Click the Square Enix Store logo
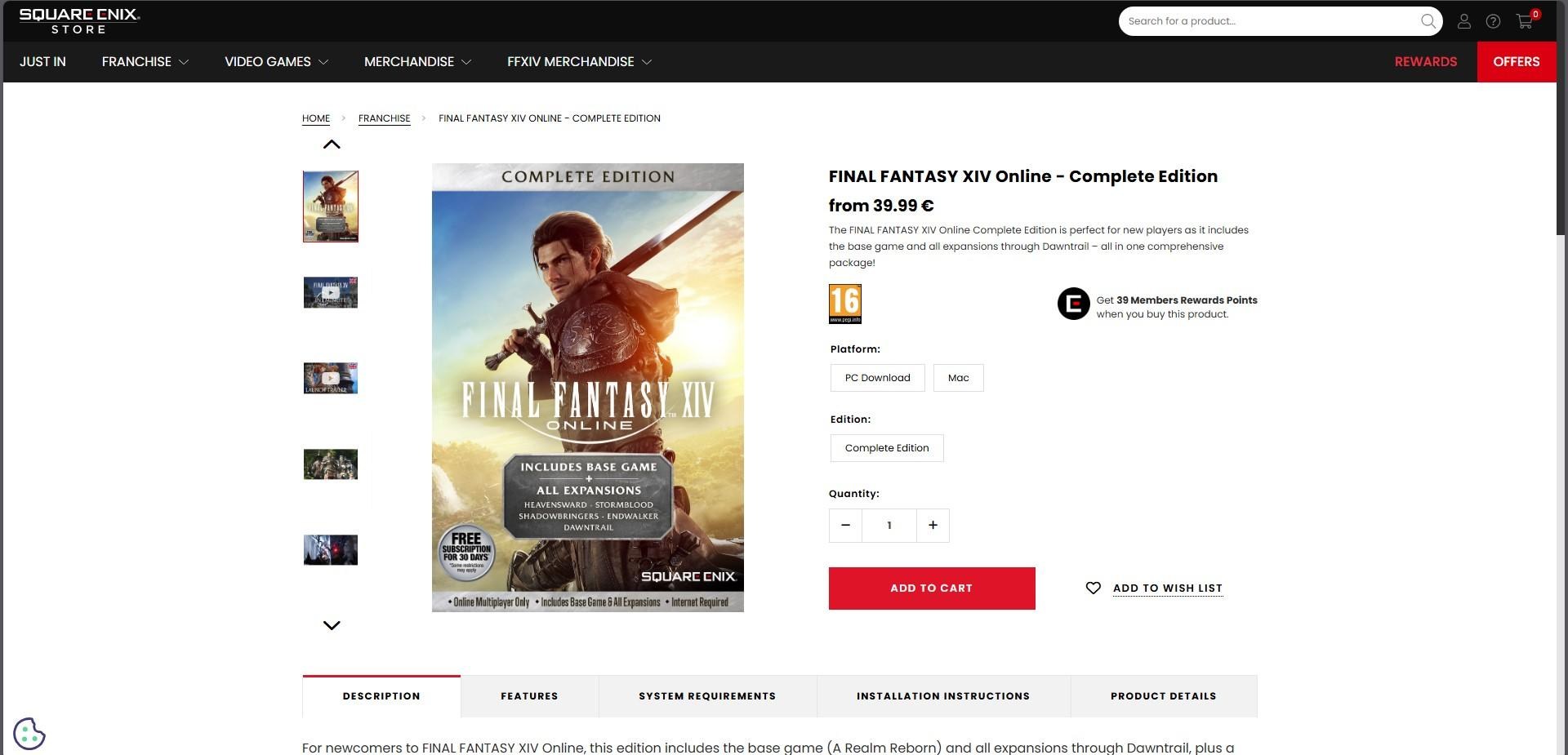1568x755 pixels. [79, 21]
